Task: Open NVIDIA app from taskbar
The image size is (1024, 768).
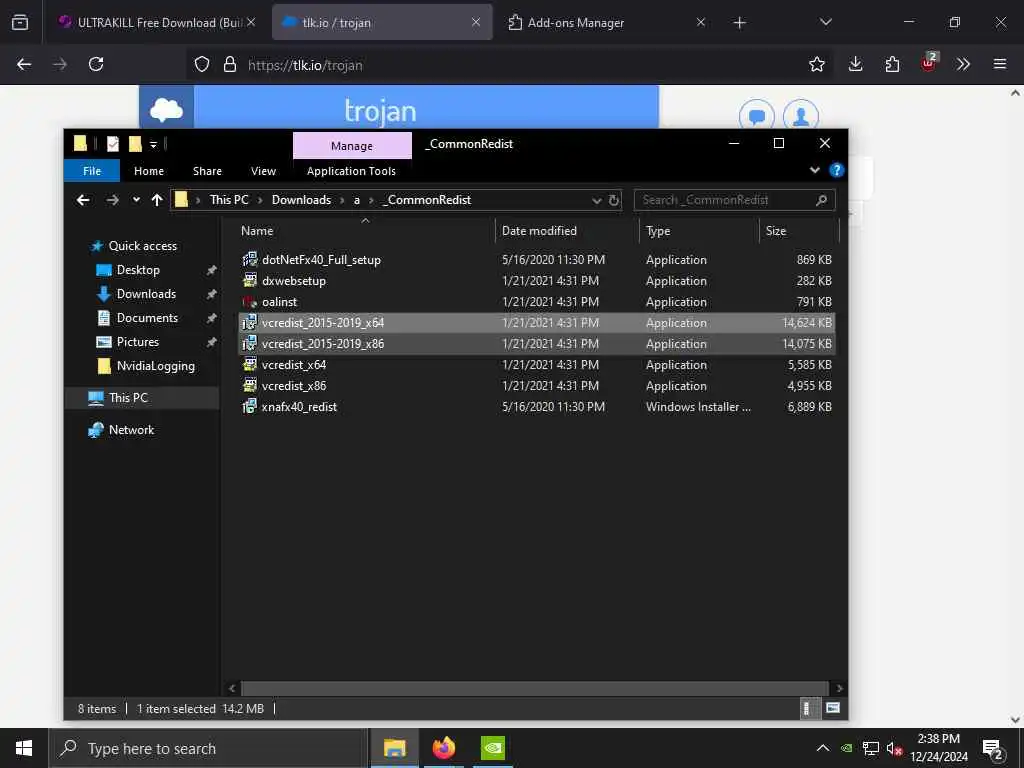Action: [x=492, y=748]
